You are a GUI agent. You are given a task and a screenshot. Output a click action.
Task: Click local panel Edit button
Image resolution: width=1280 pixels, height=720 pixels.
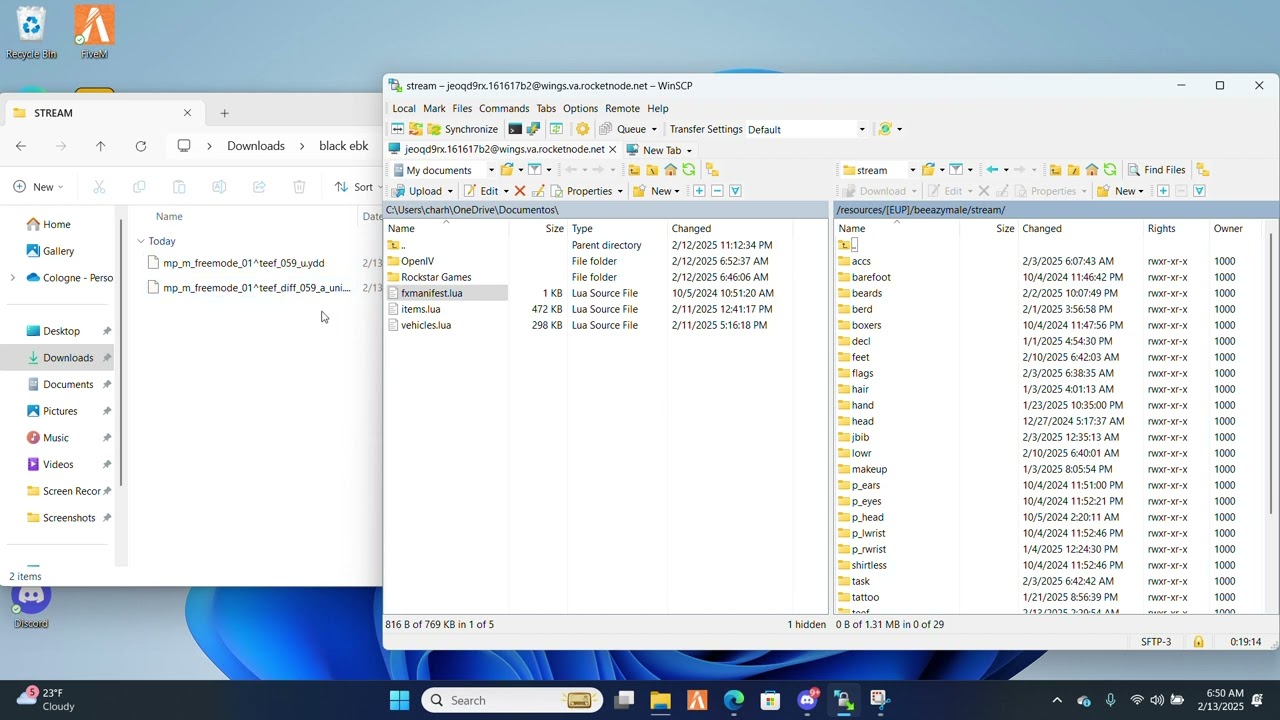[x=481, y=191]
